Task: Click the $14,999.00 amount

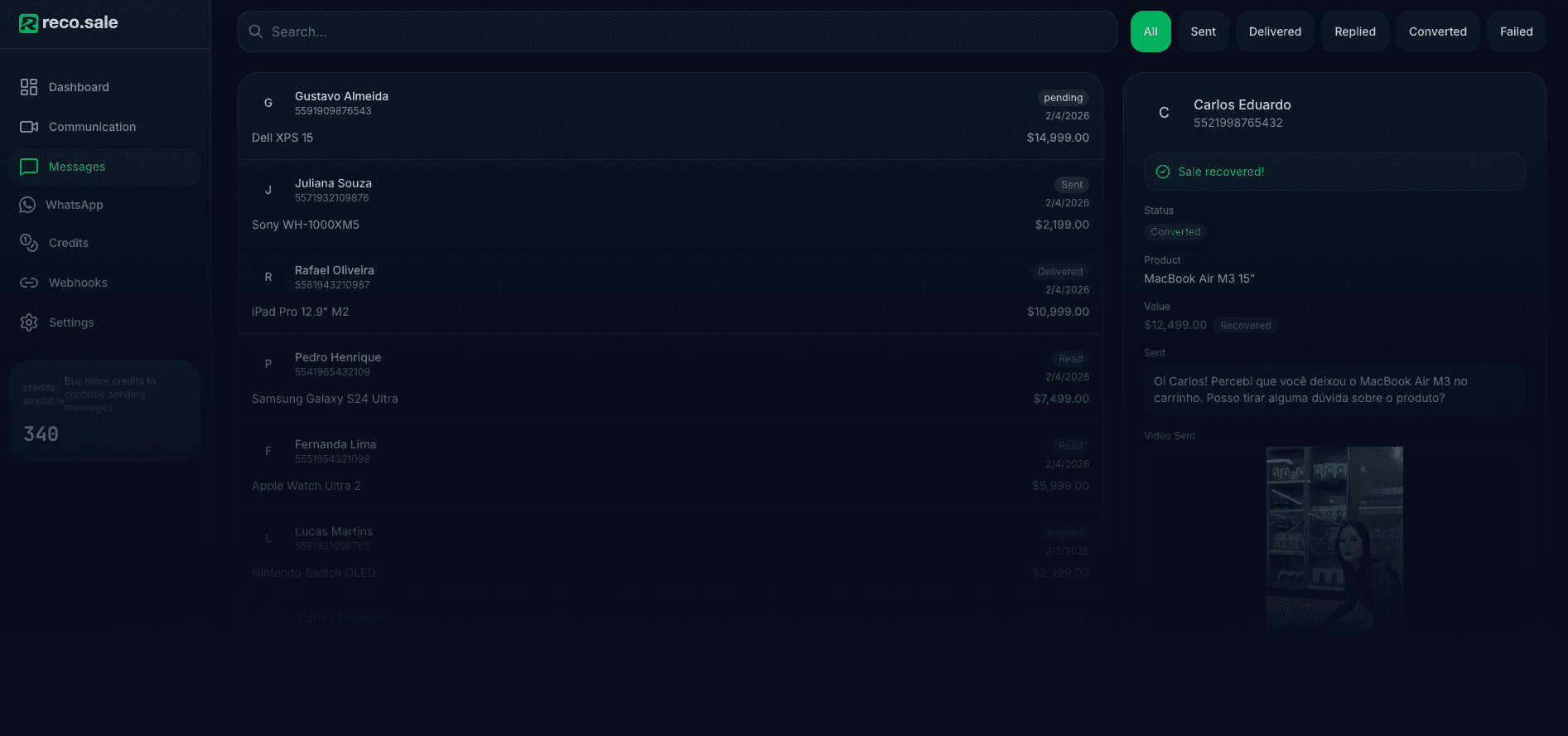Action: [1058, 138]
